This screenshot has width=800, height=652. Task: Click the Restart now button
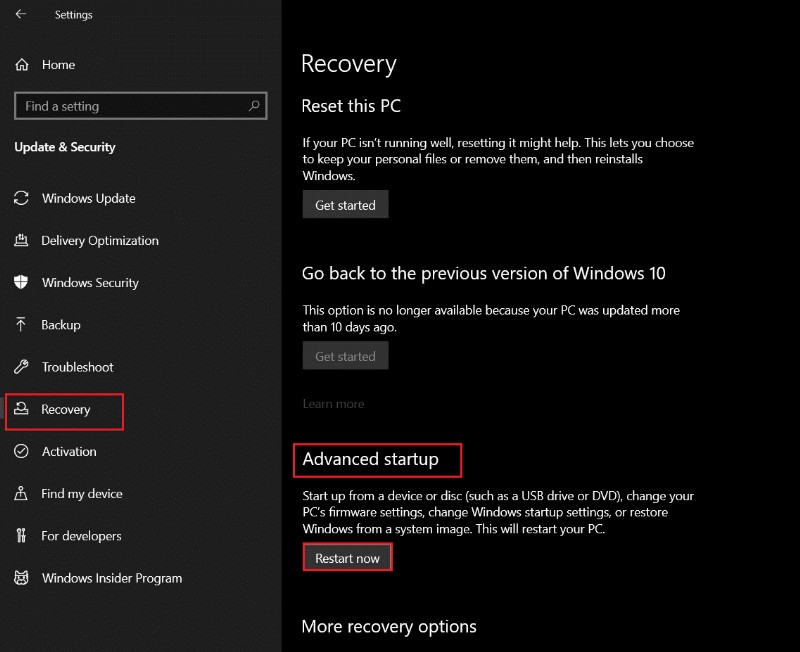(347, 558)
